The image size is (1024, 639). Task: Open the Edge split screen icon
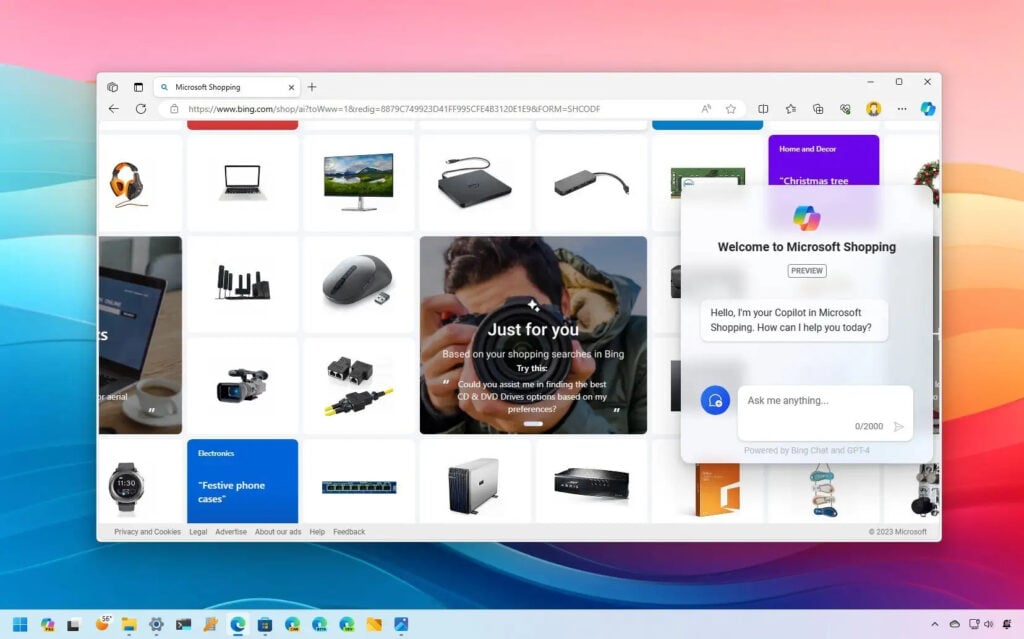click(x=763, y=109)
